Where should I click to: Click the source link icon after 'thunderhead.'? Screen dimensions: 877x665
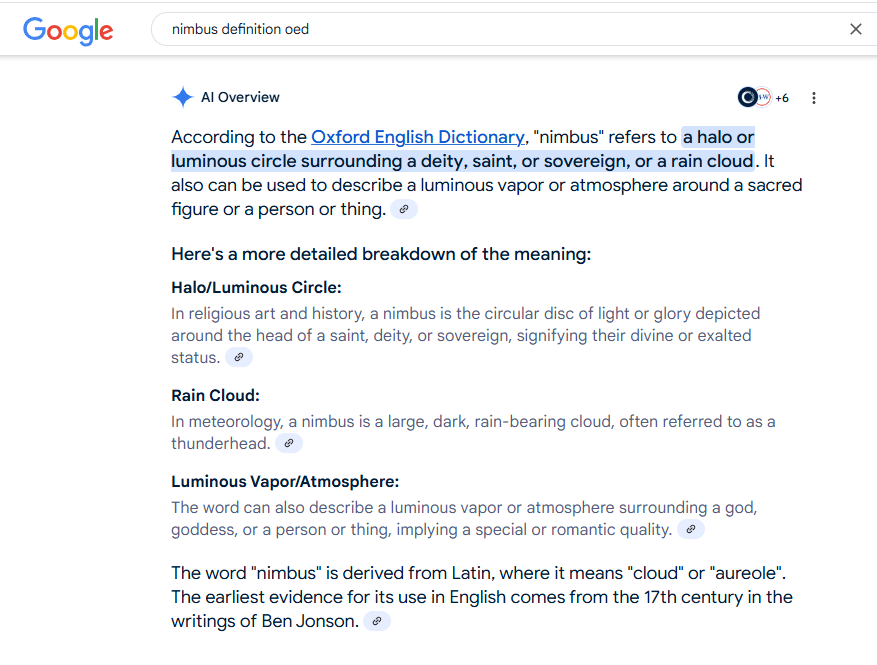[x=289, y=443]
